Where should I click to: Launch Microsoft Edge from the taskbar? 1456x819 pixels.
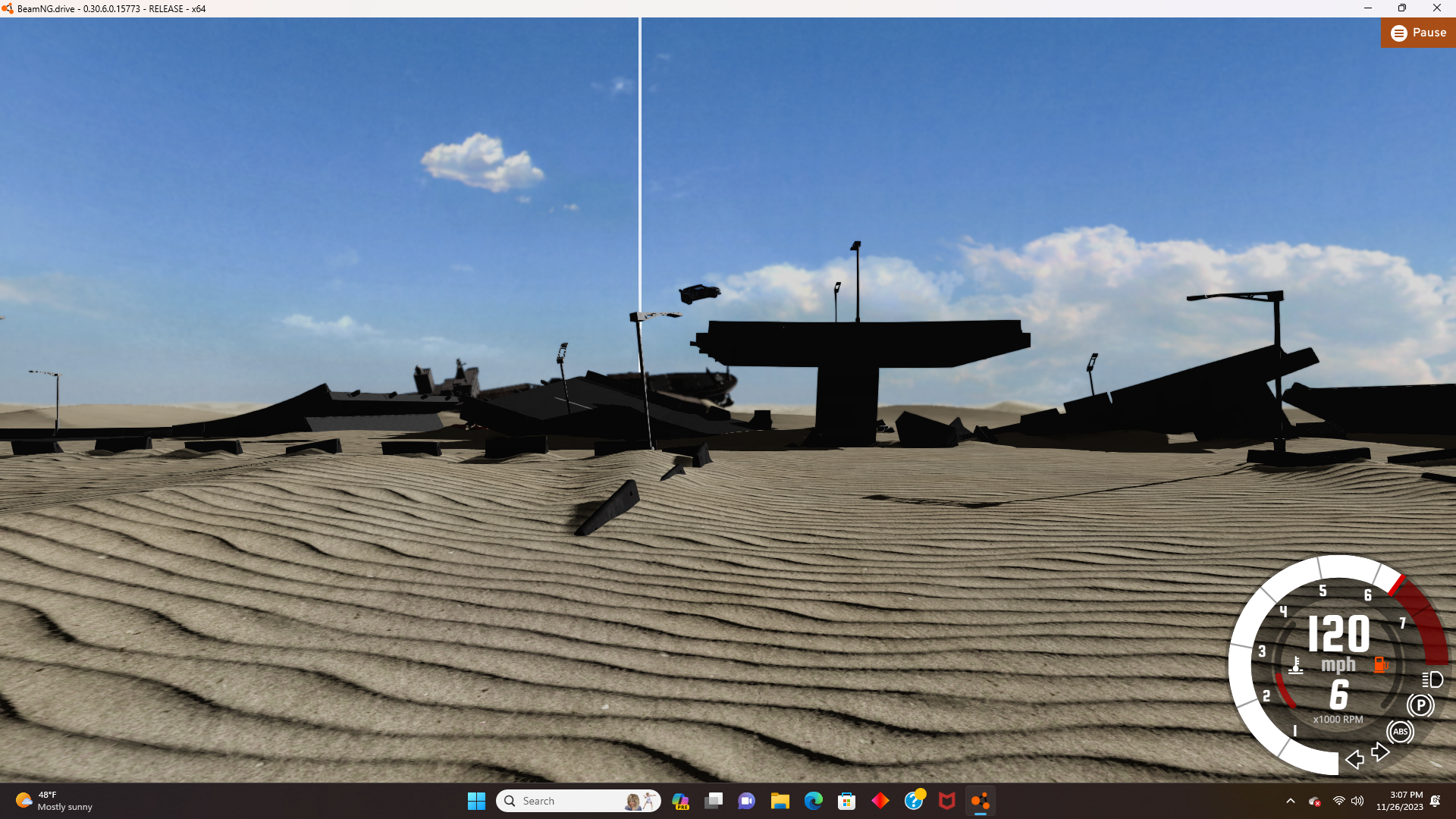813,801
